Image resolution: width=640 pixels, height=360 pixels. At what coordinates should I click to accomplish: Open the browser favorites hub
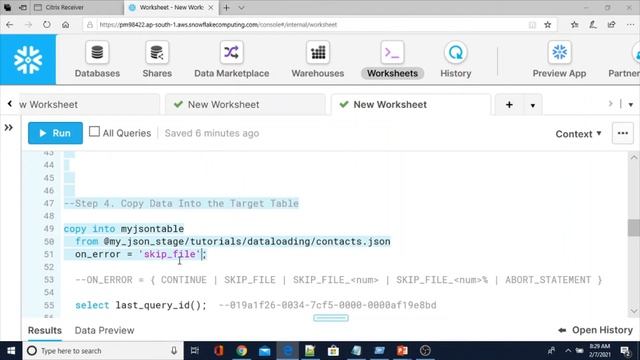click(575, 24)
